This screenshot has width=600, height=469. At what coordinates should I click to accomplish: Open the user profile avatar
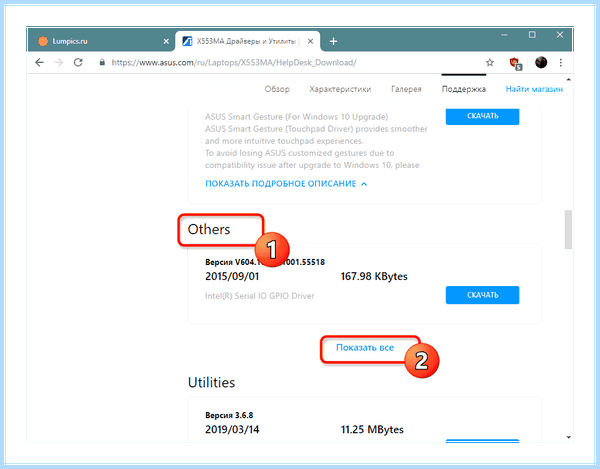(541, 62)
